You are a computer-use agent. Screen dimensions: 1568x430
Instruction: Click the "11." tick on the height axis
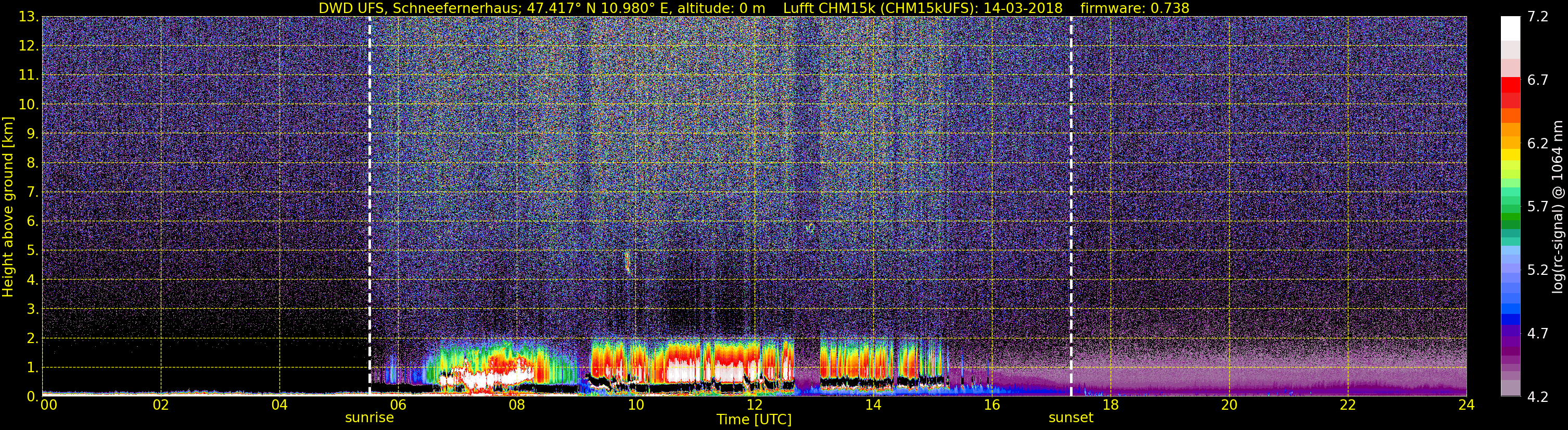[28, 75]
